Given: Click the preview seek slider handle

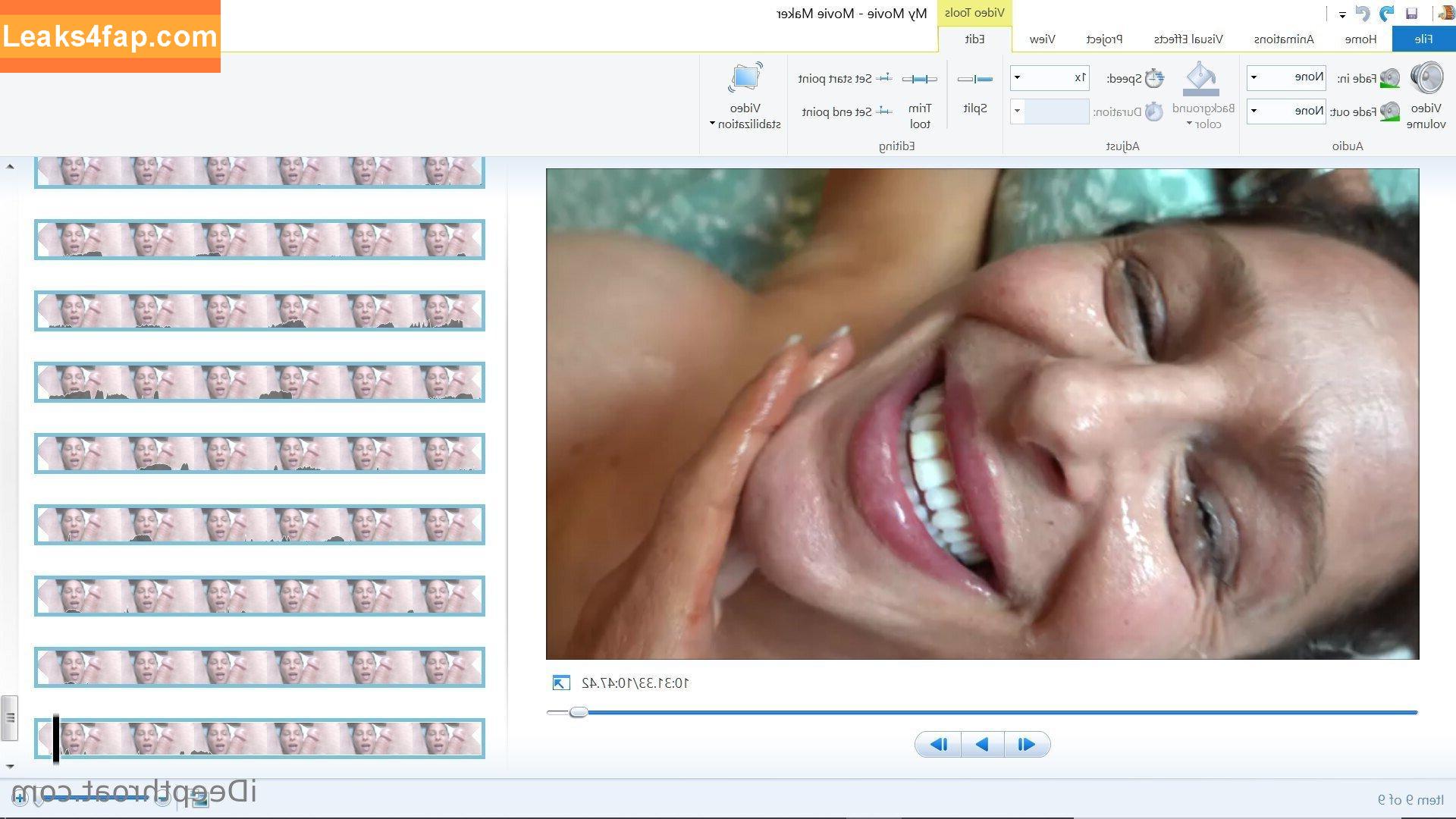Looking at the screenshot, I should [x=579, y=712].
